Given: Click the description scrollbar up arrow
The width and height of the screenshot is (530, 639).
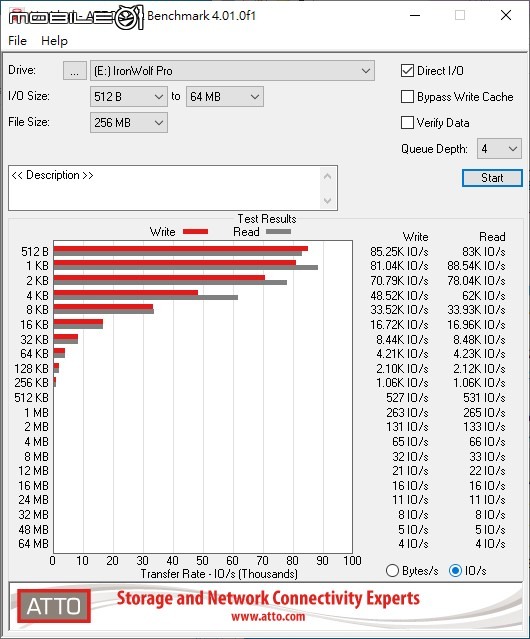Looking at the screenshot, I should [328, 176].
